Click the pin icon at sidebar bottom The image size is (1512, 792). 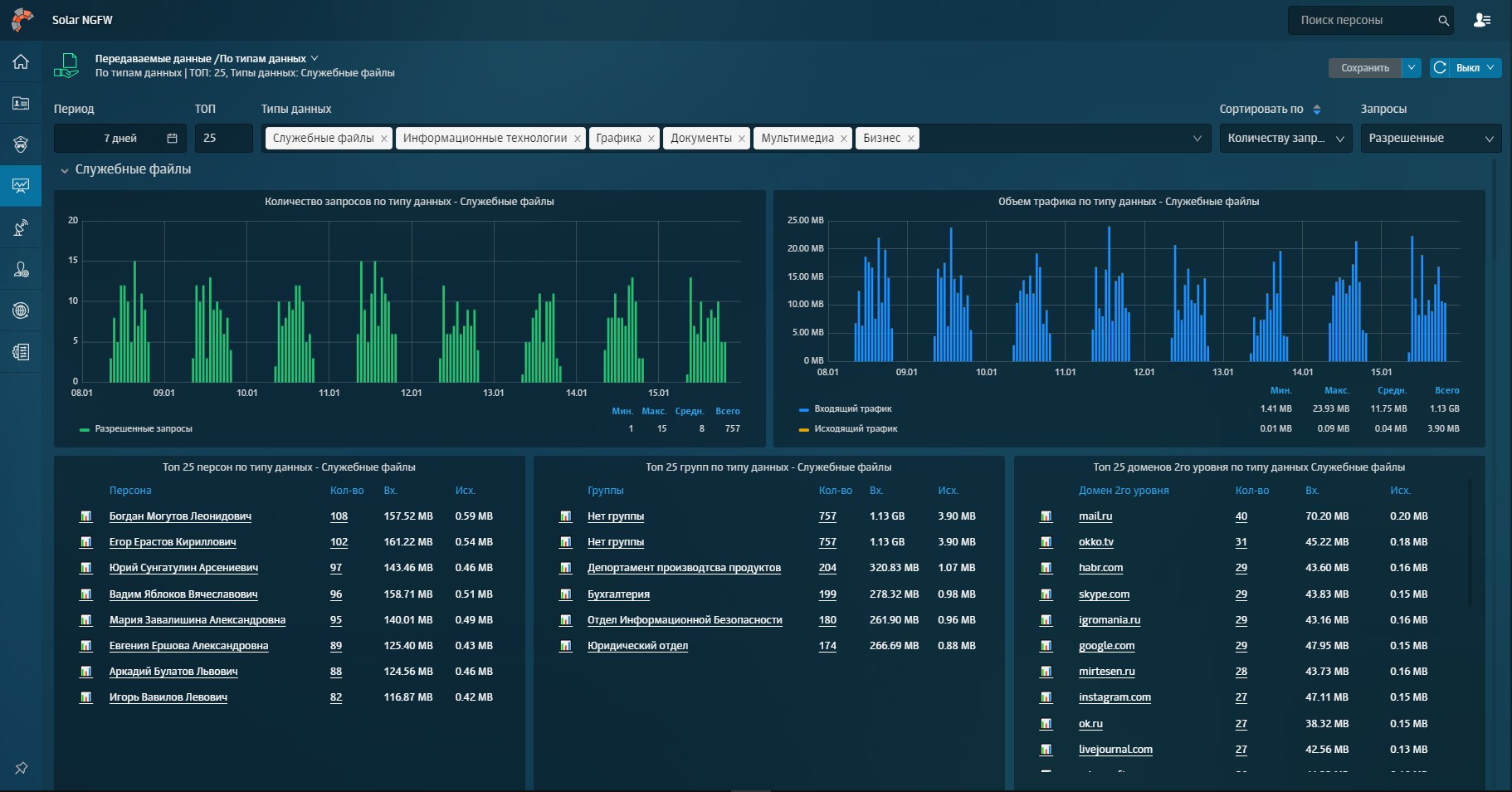[x=21, y=768]
